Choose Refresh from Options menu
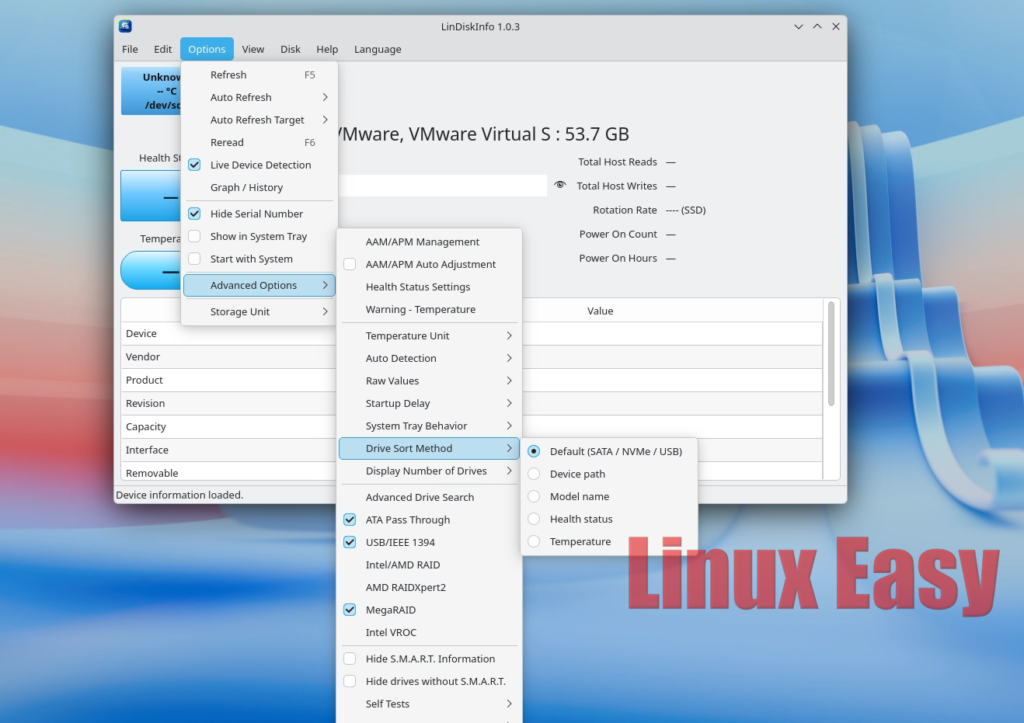Screen dimensions: 1024x723 (x=259, y=75)
